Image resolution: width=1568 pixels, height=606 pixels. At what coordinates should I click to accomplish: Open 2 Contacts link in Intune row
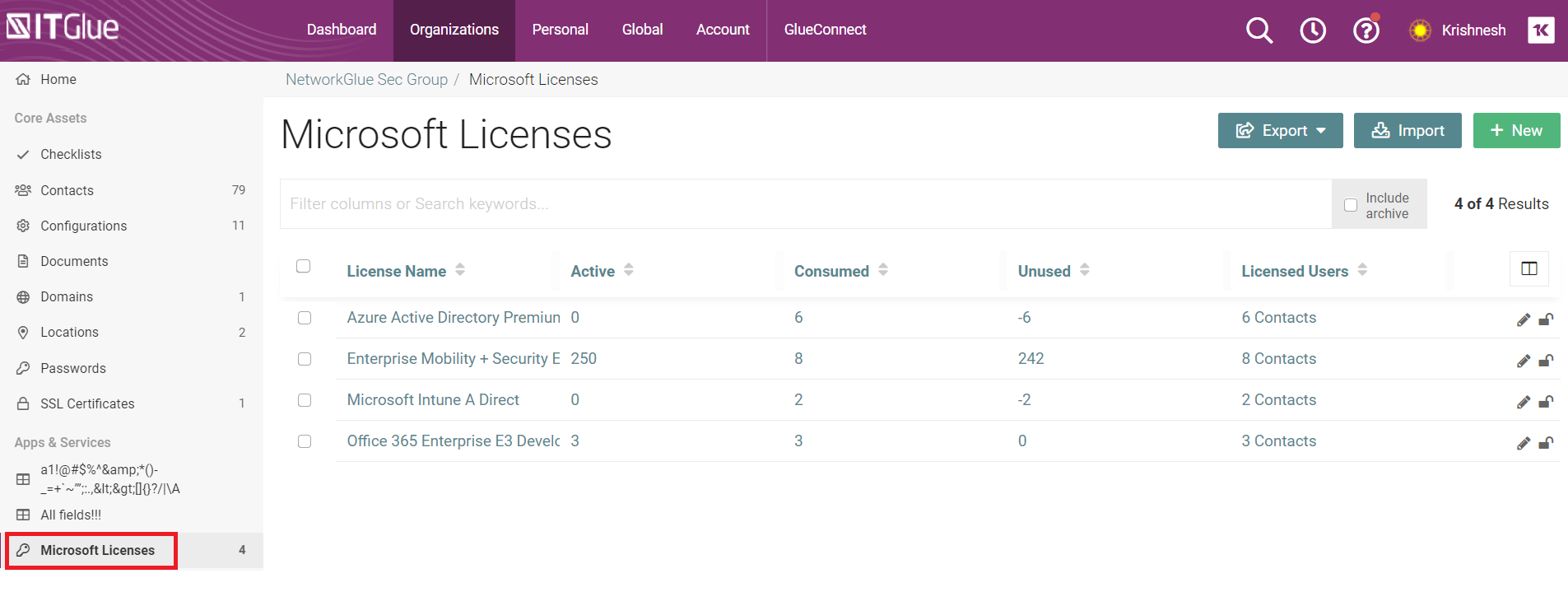pos(1279,400)
